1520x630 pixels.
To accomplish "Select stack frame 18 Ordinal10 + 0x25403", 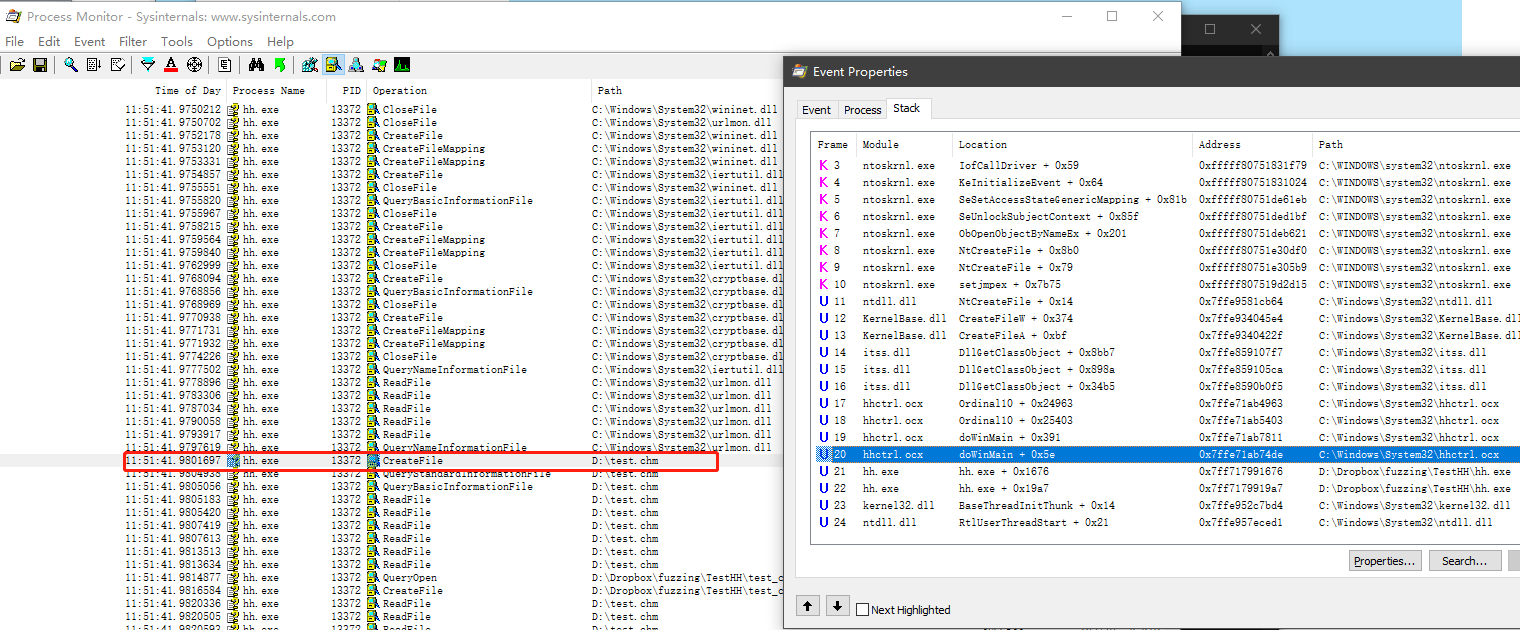I will pyautogui.click(x=1165, y=421).
